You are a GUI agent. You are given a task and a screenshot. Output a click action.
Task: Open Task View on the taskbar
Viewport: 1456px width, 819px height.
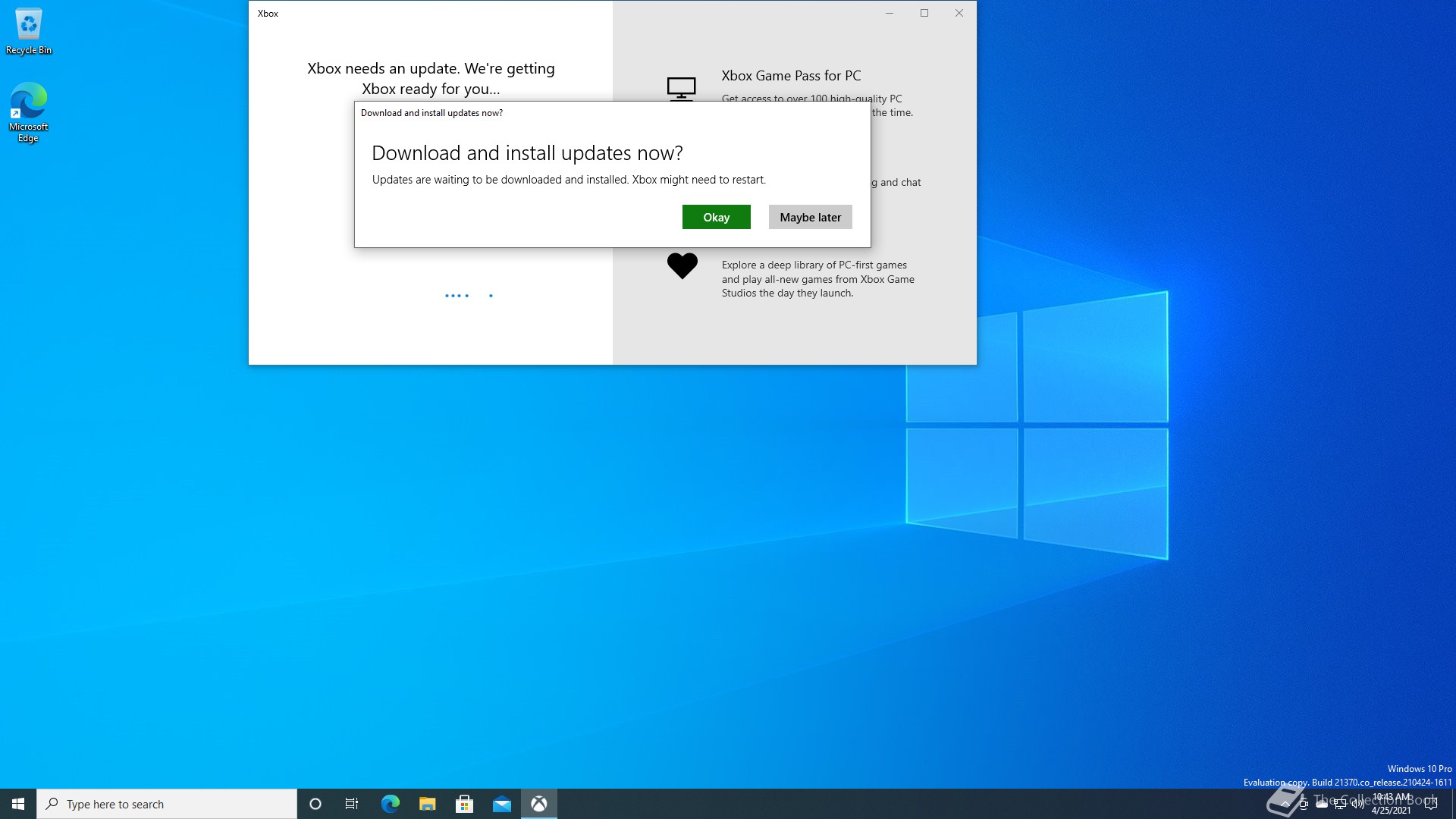[x=352, y=804]
